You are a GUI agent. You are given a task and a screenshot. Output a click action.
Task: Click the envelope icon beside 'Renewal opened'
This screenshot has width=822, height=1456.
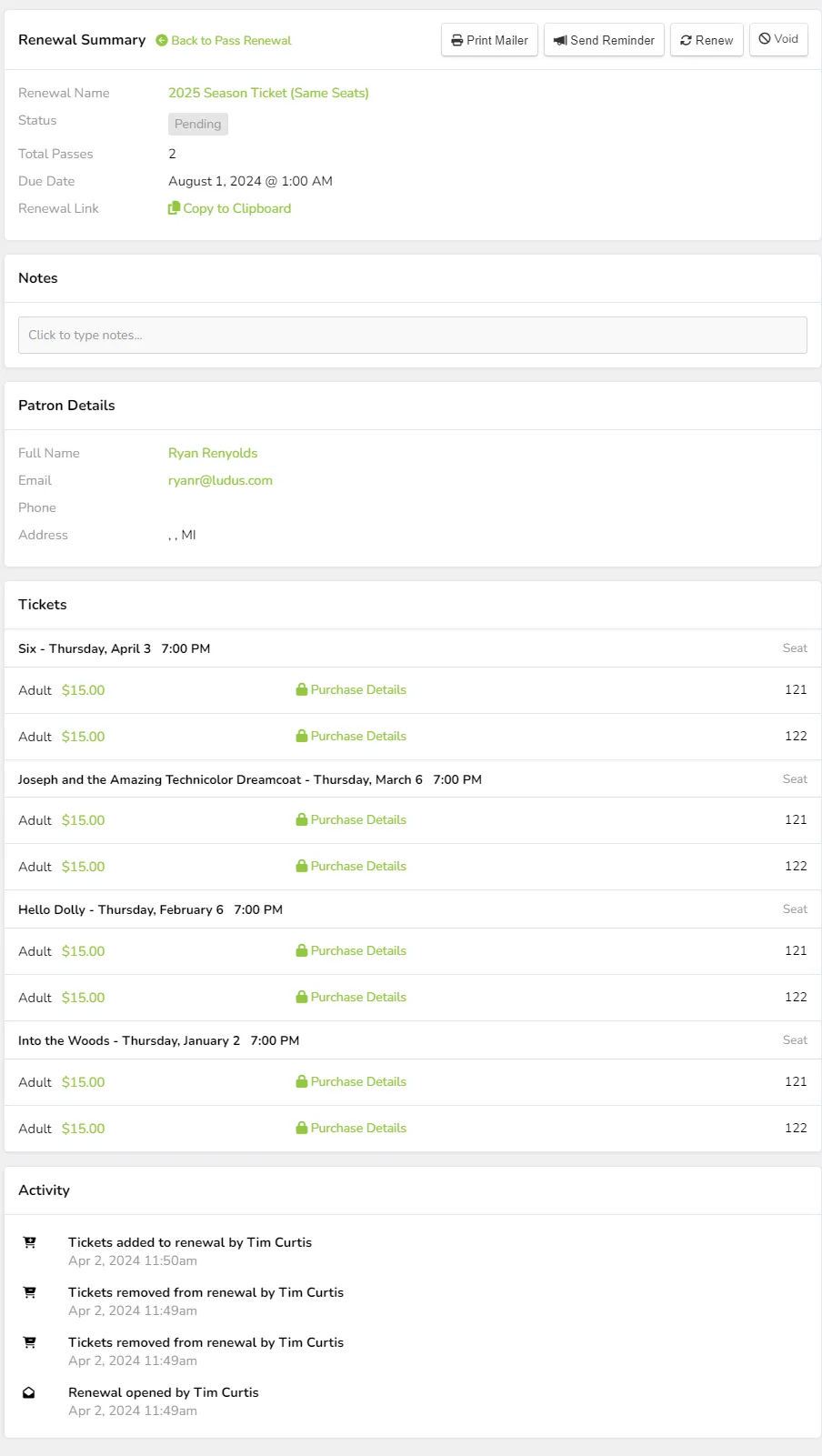(29, 1392)
